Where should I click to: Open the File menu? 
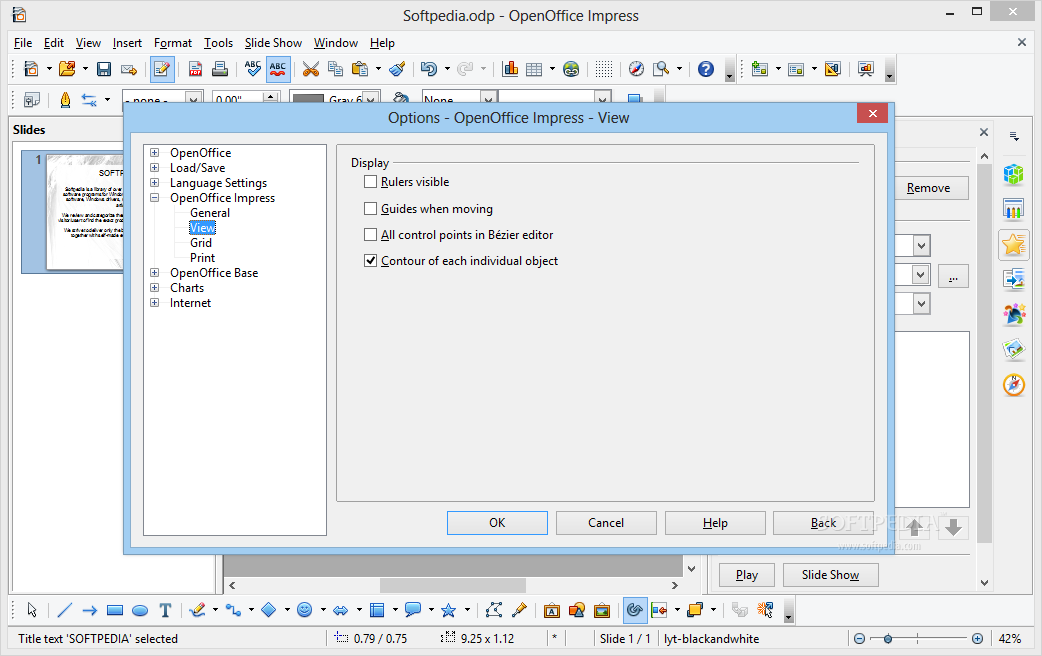(x=23, y=43)
